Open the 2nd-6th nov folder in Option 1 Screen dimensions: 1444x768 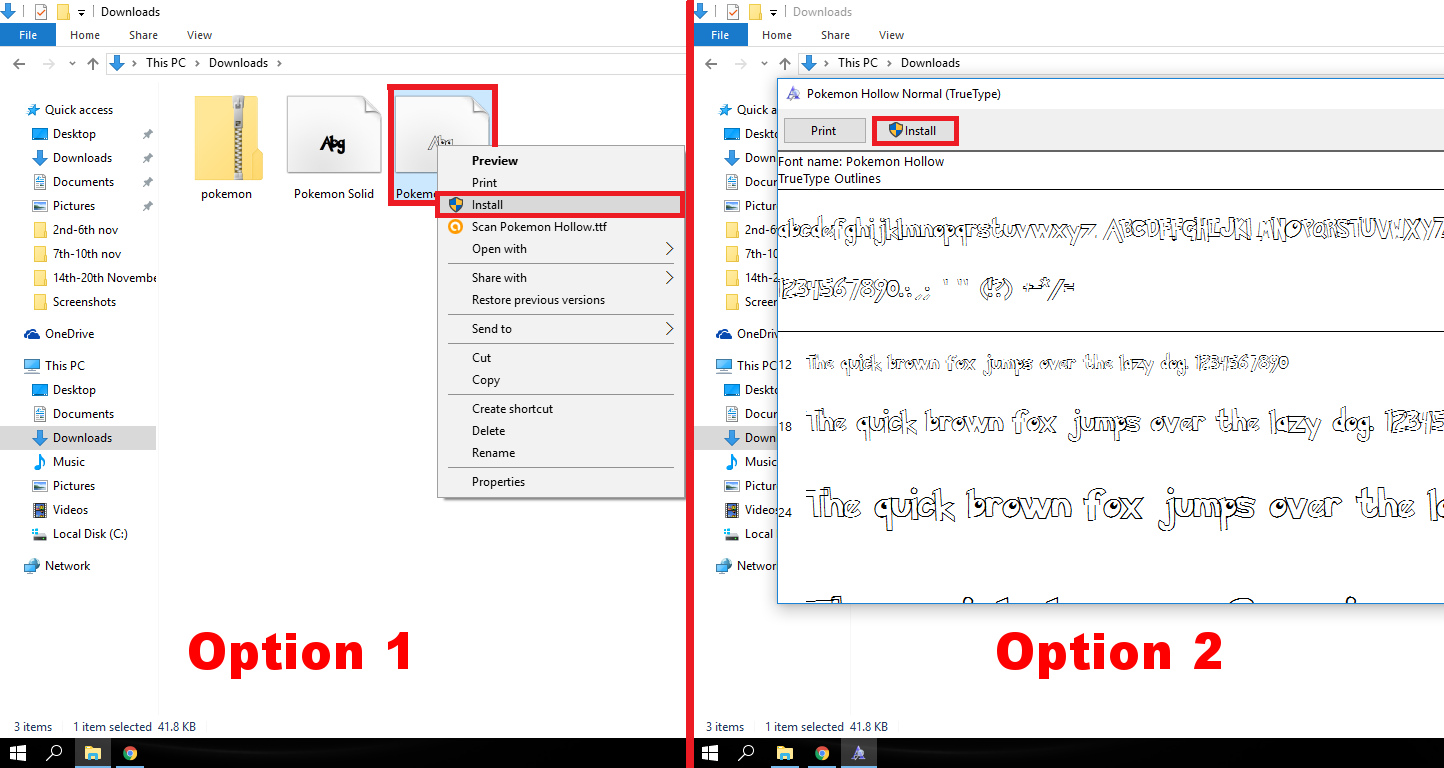point(86,230)
